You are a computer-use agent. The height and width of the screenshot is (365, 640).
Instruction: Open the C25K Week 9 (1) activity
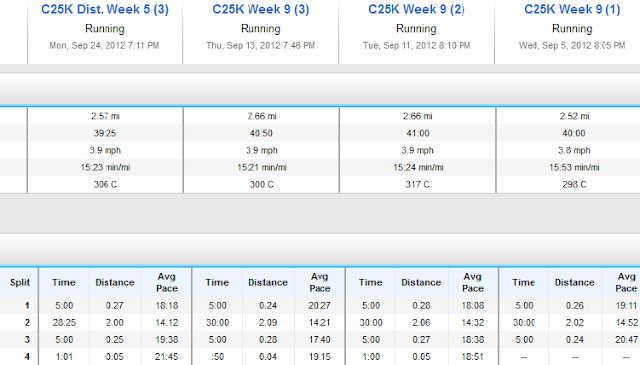572,9
